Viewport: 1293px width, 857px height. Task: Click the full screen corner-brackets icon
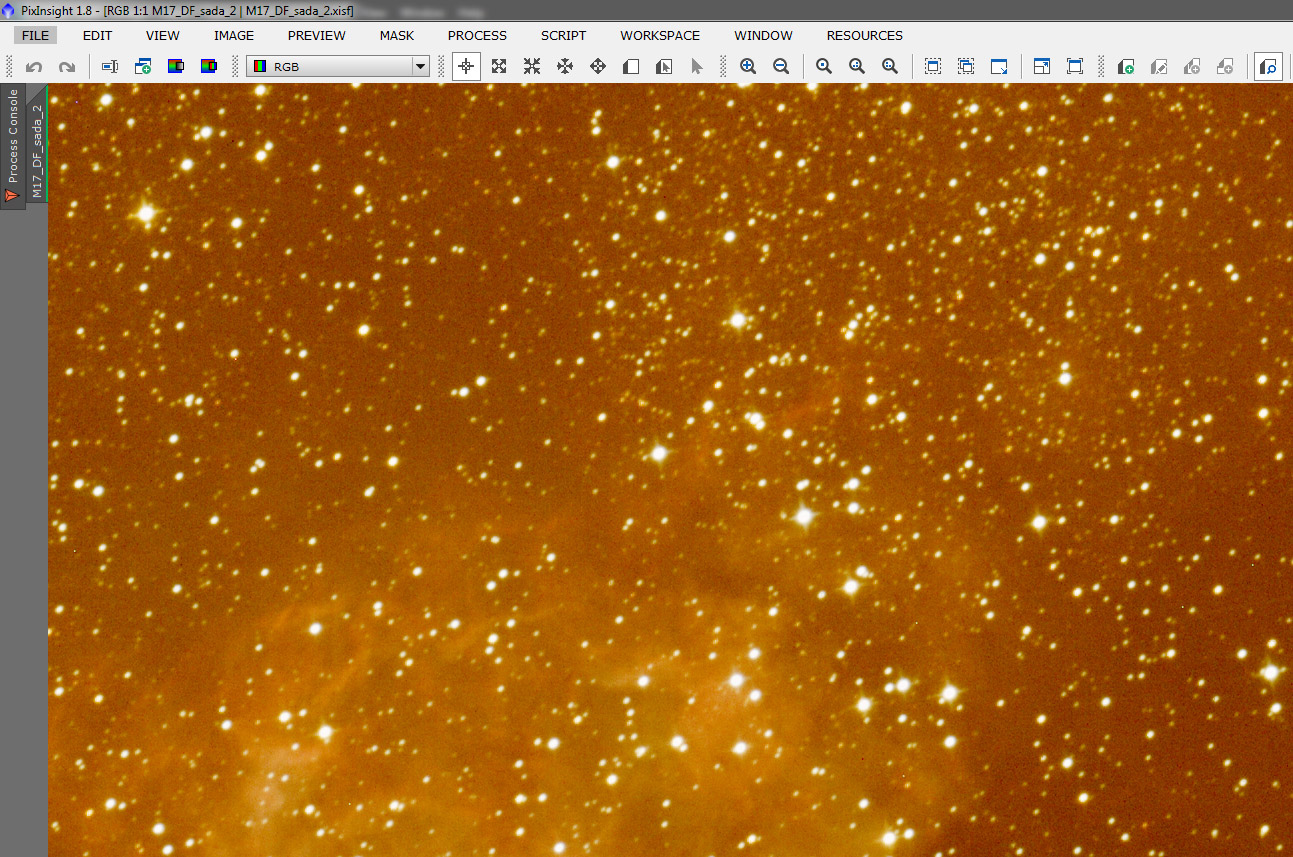(1075, 67)
